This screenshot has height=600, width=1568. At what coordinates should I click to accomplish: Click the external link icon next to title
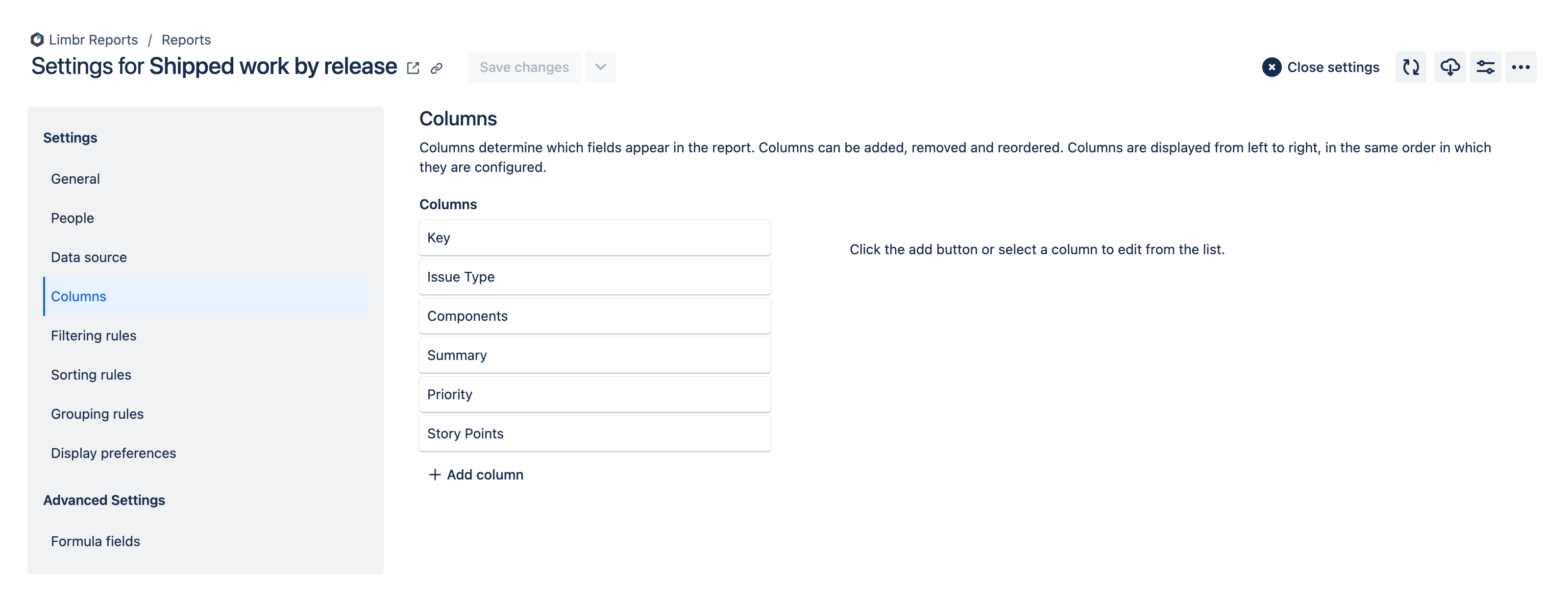[x=414, y=68]
